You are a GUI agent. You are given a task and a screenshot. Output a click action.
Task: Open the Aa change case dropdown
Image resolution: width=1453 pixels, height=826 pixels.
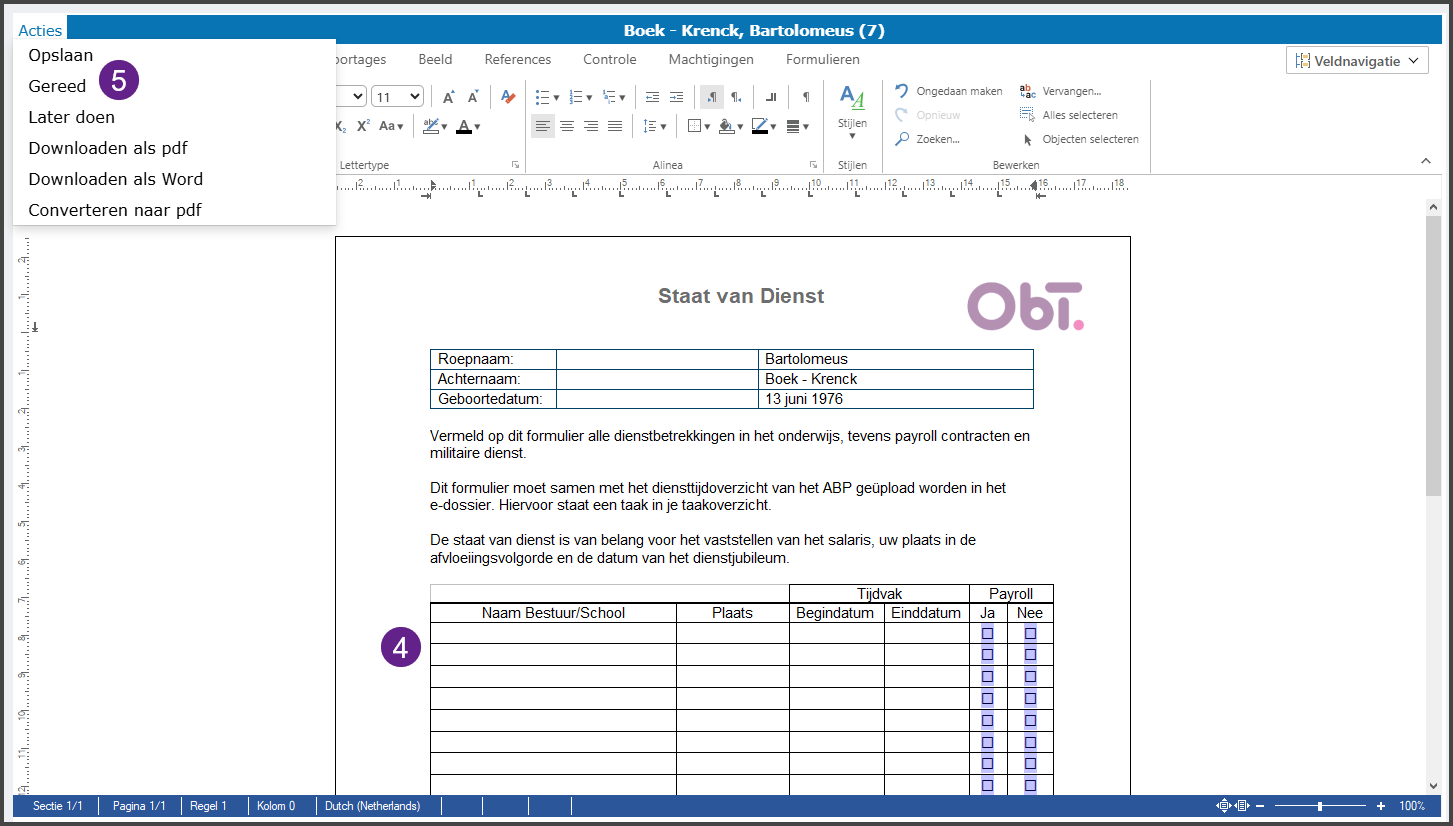(391, 126)
